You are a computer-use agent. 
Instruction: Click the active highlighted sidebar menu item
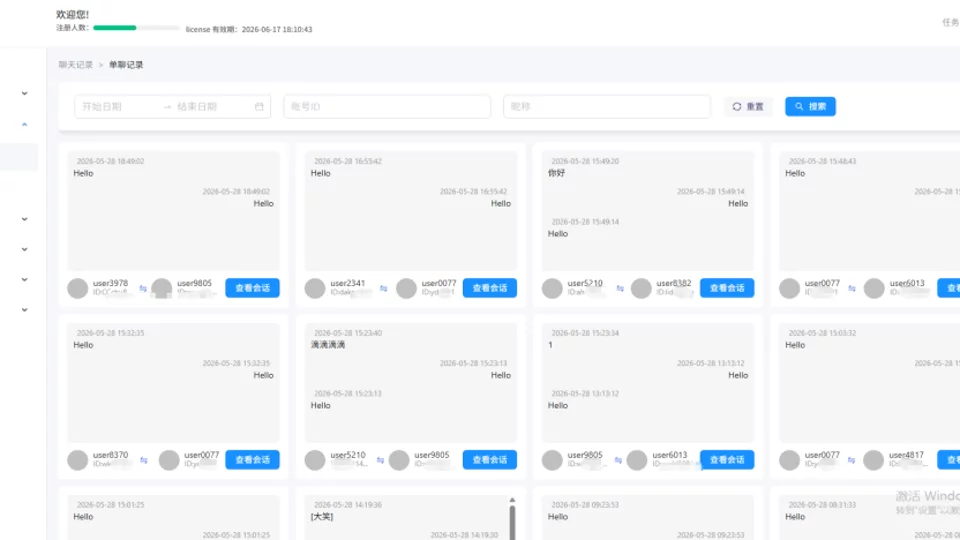coord(19,157)
